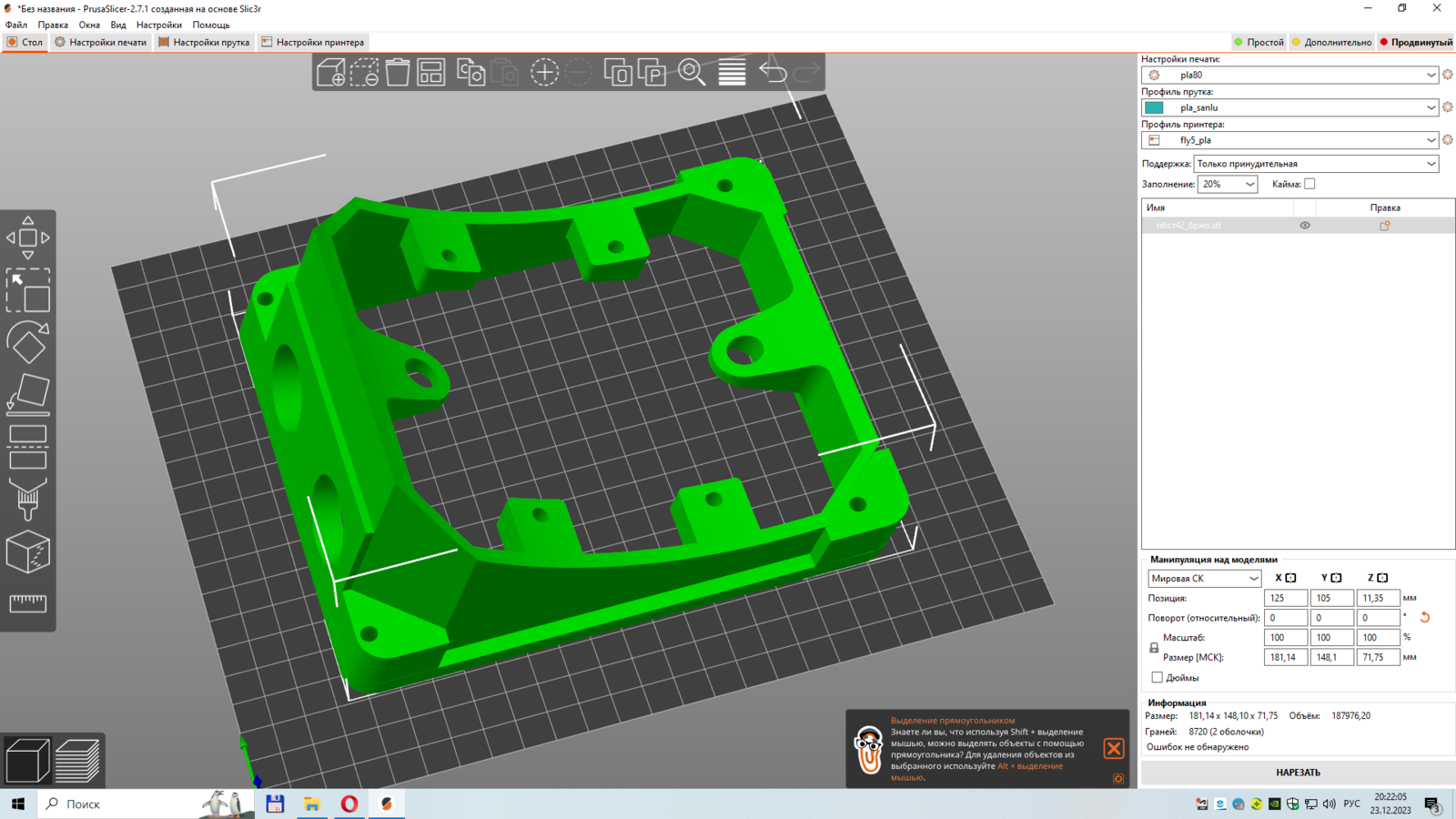Select Простой mode
Image resolution: width=1456 pixels, height=819 pixels.
pos(1259,42)
